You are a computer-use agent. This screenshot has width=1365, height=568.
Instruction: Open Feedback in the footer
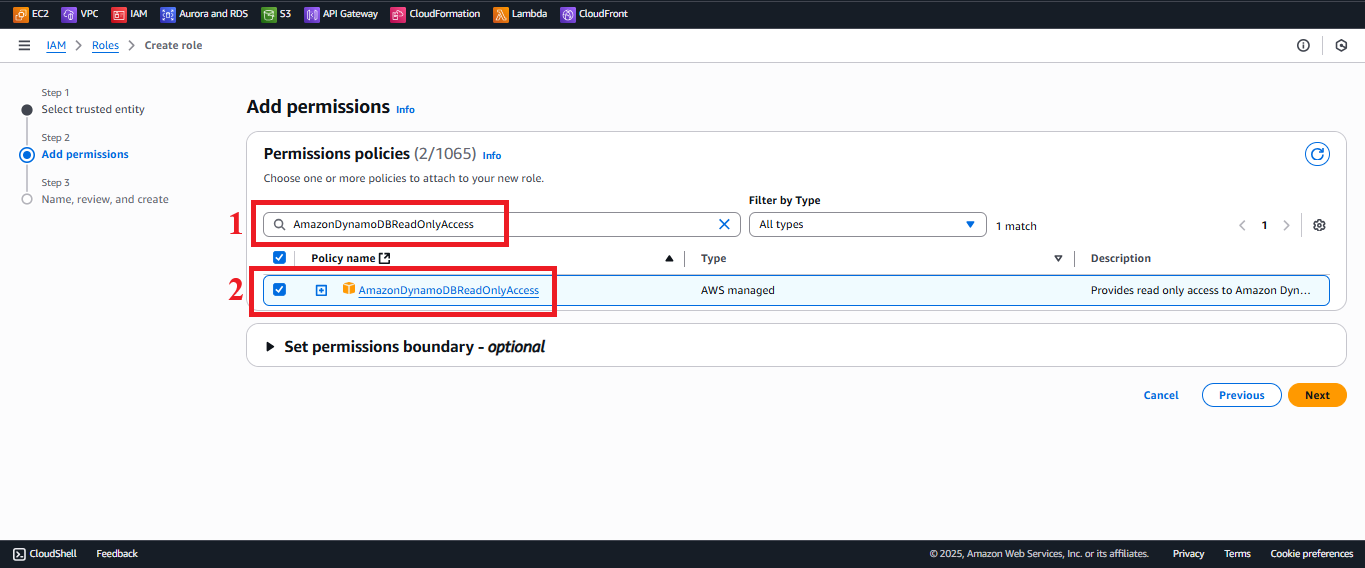point(117,553)
